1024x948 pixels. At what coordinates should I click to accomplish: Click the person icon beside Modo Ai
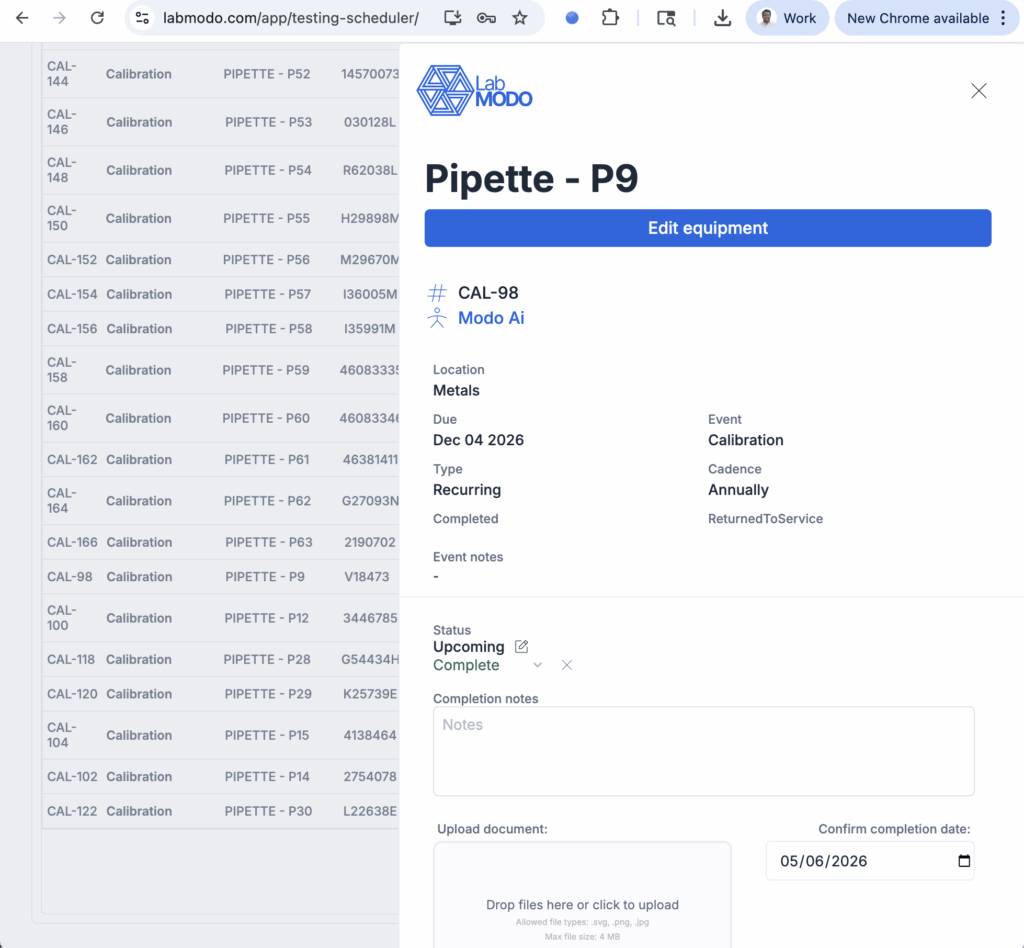pos(437,318)
